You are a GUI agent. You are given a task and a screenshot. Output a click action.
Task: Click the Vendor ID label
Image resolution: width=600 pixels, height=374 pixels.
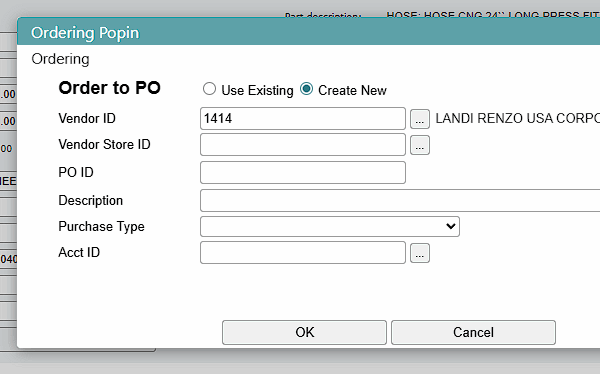[x=87, y=118]
